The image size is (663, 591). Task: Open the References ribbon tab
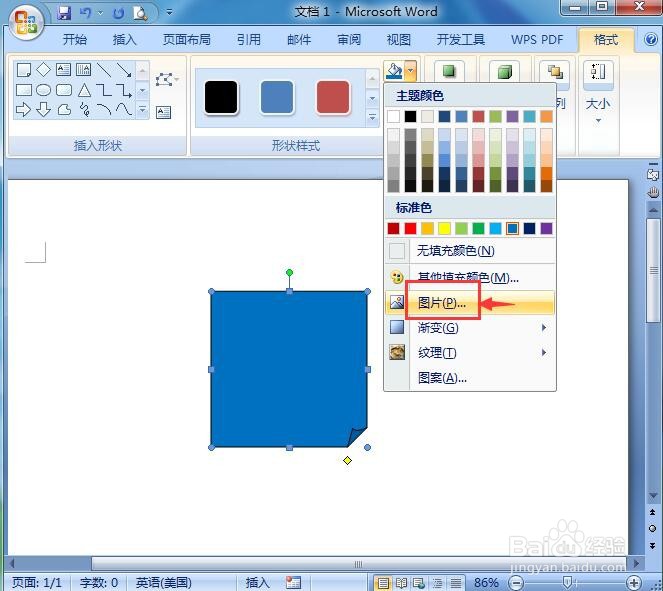(249, 40)
